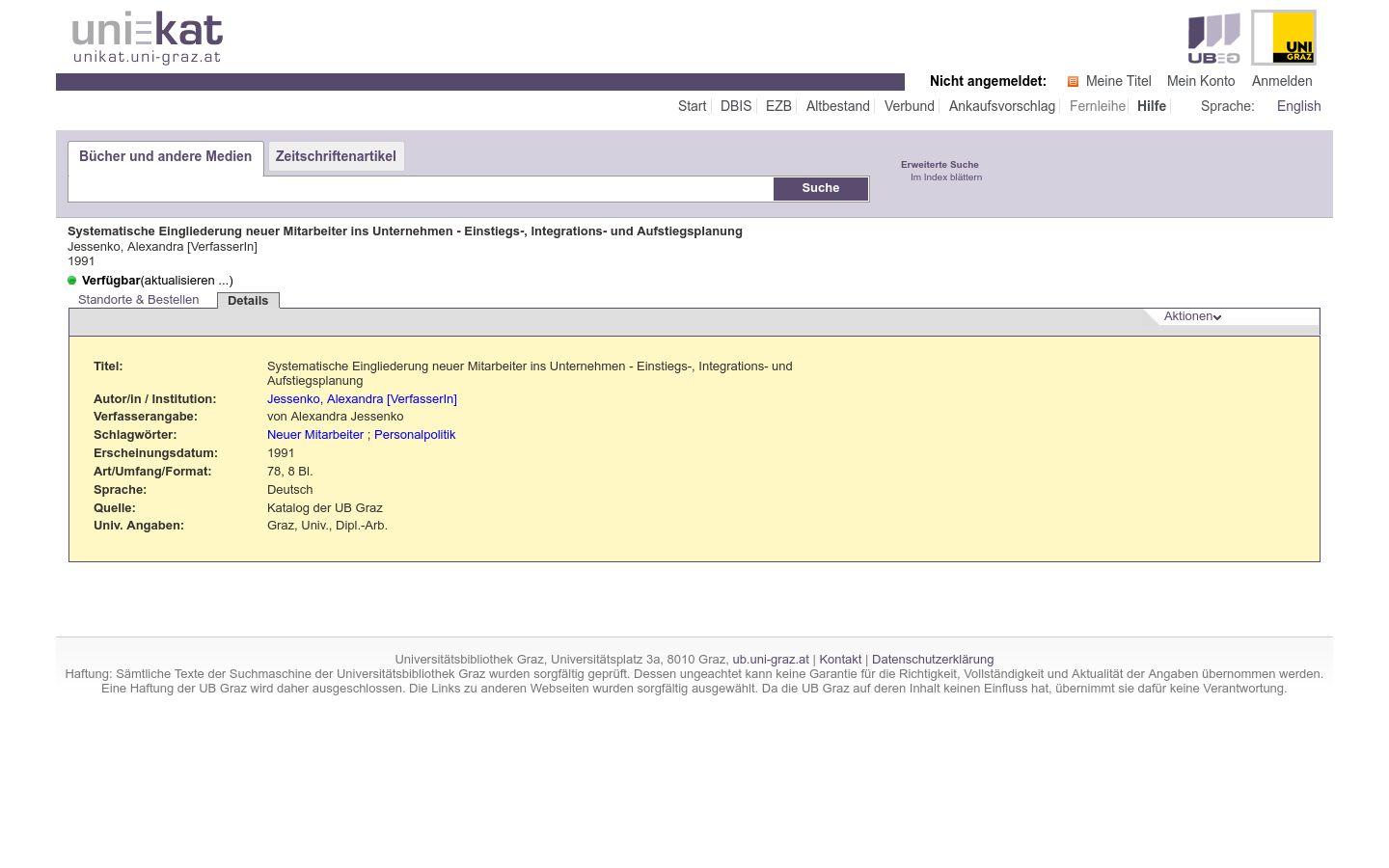Image resolution: width=1389 pixels, height=868 pixels.
Task: Open the Datenschutzerklärung footer link
Action: pyautogui.click(x=933, y=660)
